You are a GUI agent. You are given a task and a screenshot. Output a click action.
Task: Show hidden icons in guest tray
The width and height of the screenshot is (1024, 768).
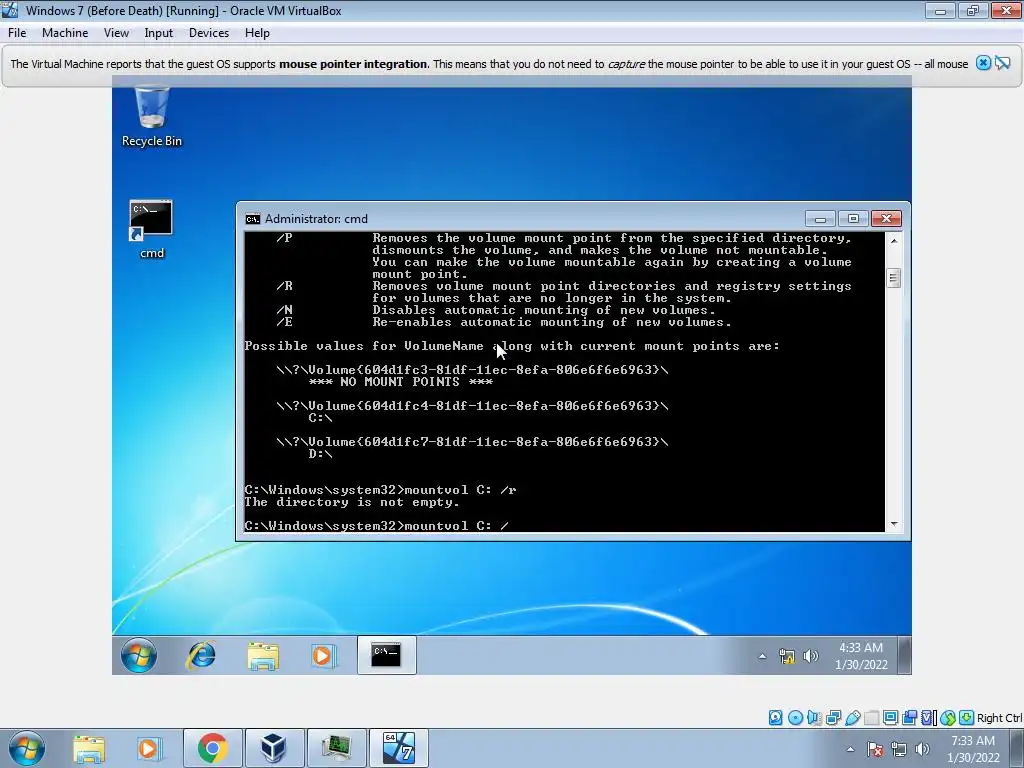tap(762, 656)
